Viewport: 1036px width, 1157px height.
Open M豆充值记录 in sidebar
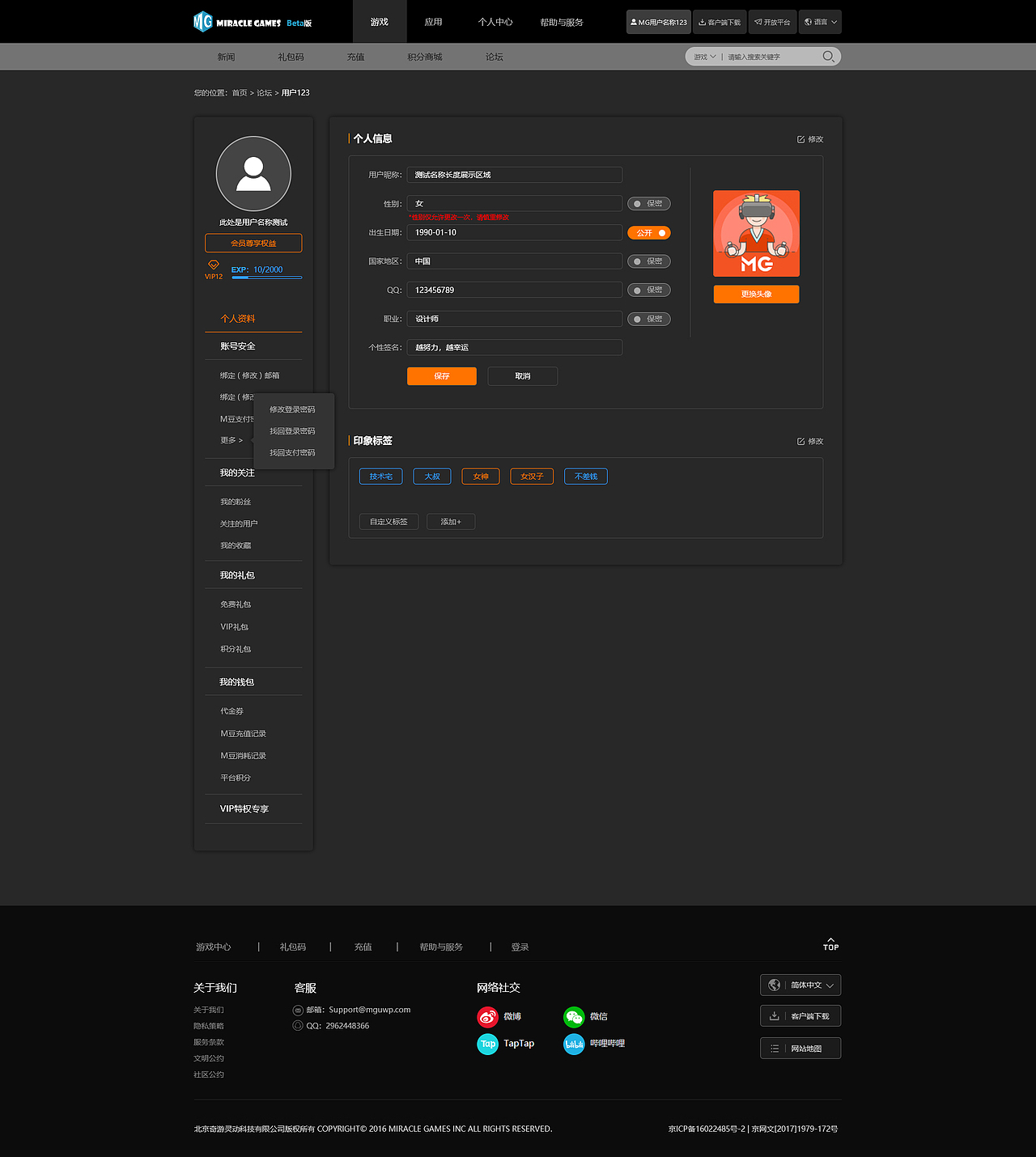pyautogui.click(x=244, y=734)
